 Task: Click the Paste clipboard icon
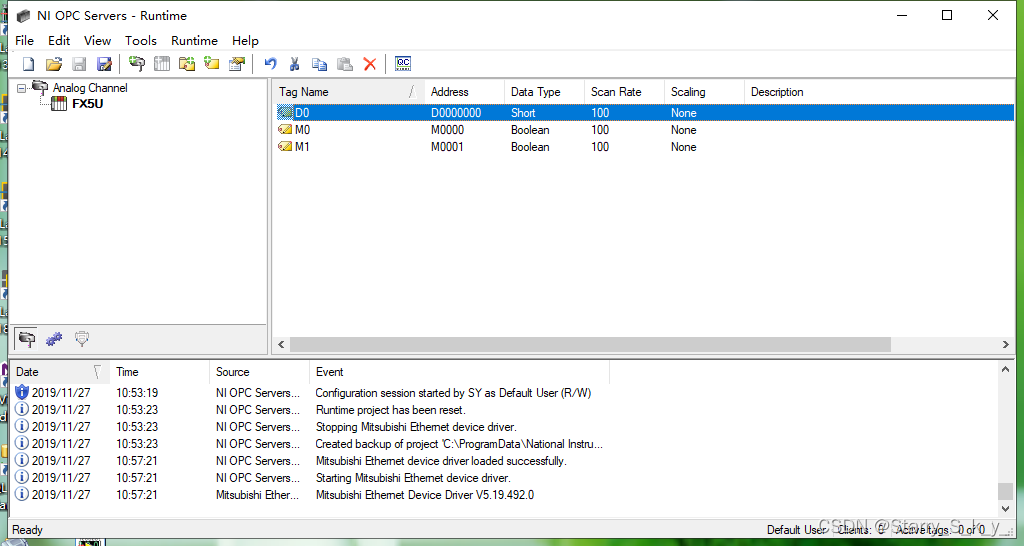pyautogui.click(x=344, y=64)
